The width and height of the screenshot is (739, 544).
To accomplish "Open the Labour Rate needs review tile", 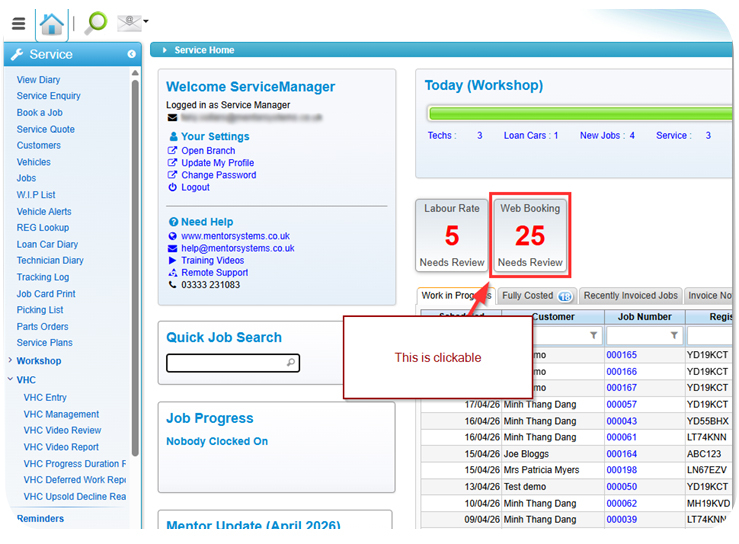I will point(452,235).
